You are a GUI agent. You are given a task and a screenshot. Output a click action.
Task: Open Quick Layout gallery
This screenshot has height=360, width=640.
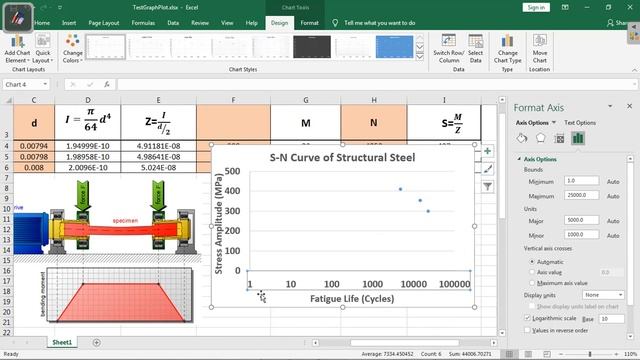click(x=42, y=49)
